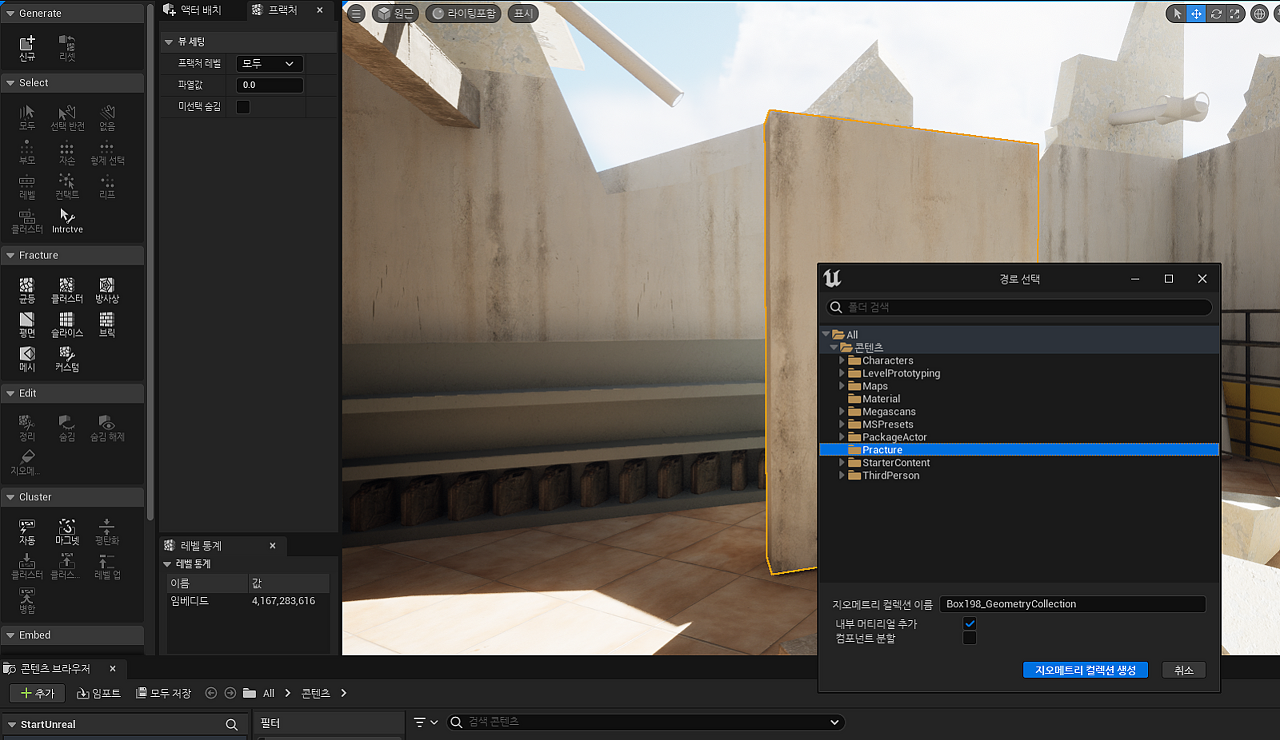Open the viewport hamburger options menu
The image size is (1280, 740).
pyautogui.click(x=356, y=14)
